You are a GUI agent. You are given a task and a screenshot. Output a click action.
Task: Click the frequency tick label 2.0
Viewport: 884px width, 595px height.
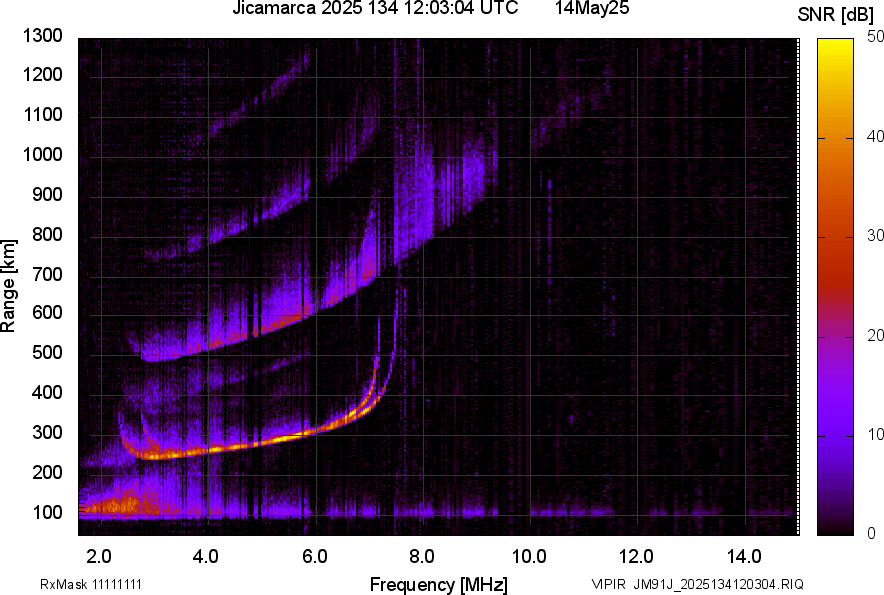(99, 557)
